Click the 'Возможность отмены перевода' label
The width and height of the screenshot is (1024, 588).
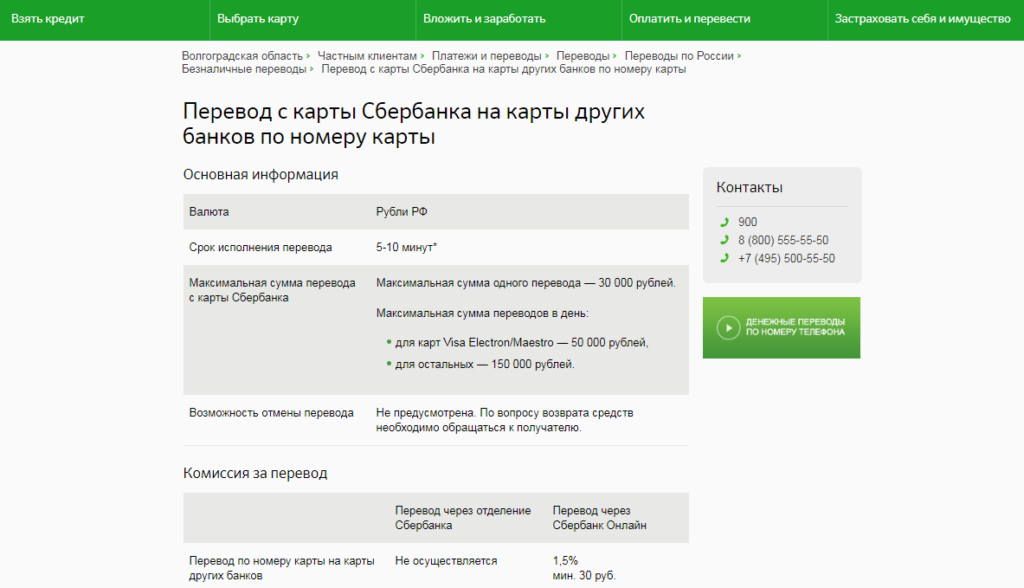[x=272, y=413]
